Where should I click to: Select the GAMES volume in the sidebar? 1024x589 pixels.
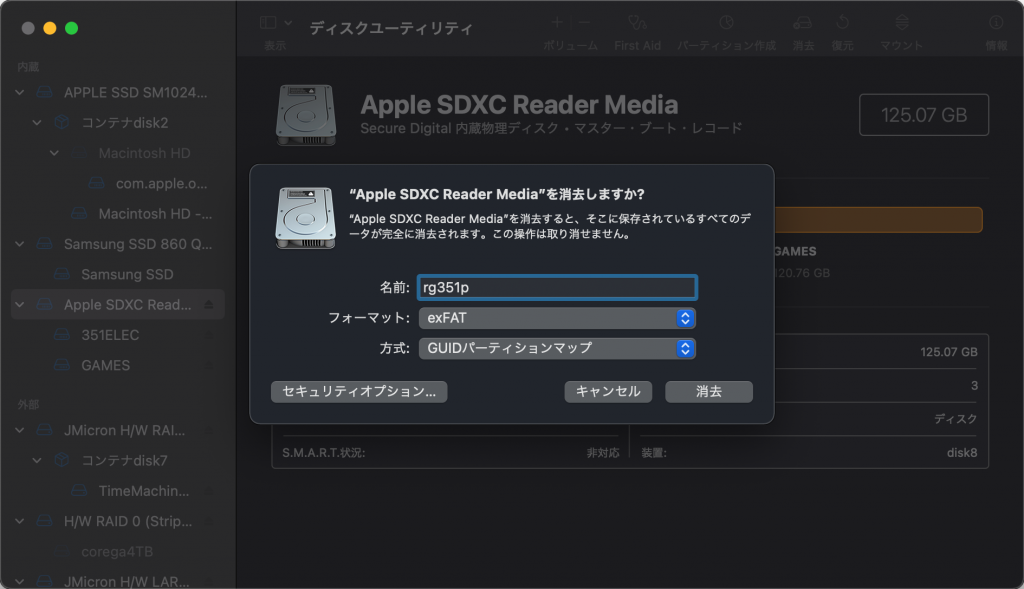pos(105,365)
